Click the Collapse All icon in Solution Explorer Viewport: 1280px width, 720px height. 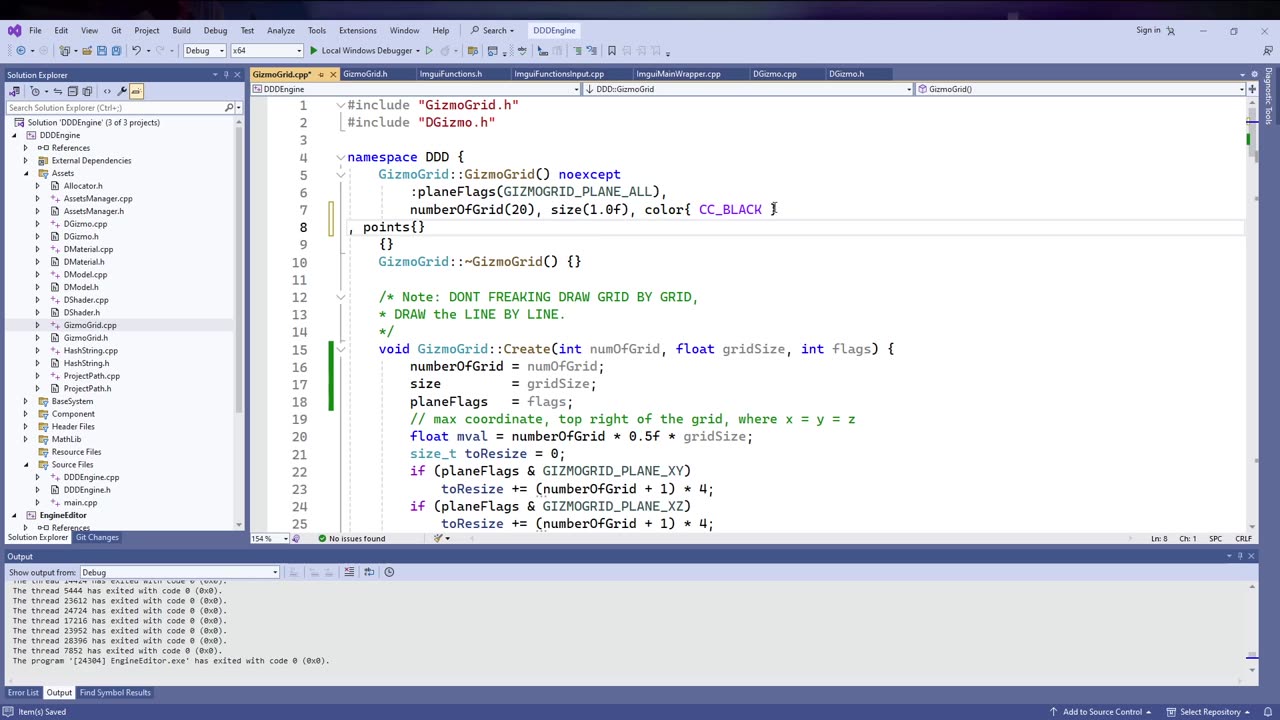(72, 91)
